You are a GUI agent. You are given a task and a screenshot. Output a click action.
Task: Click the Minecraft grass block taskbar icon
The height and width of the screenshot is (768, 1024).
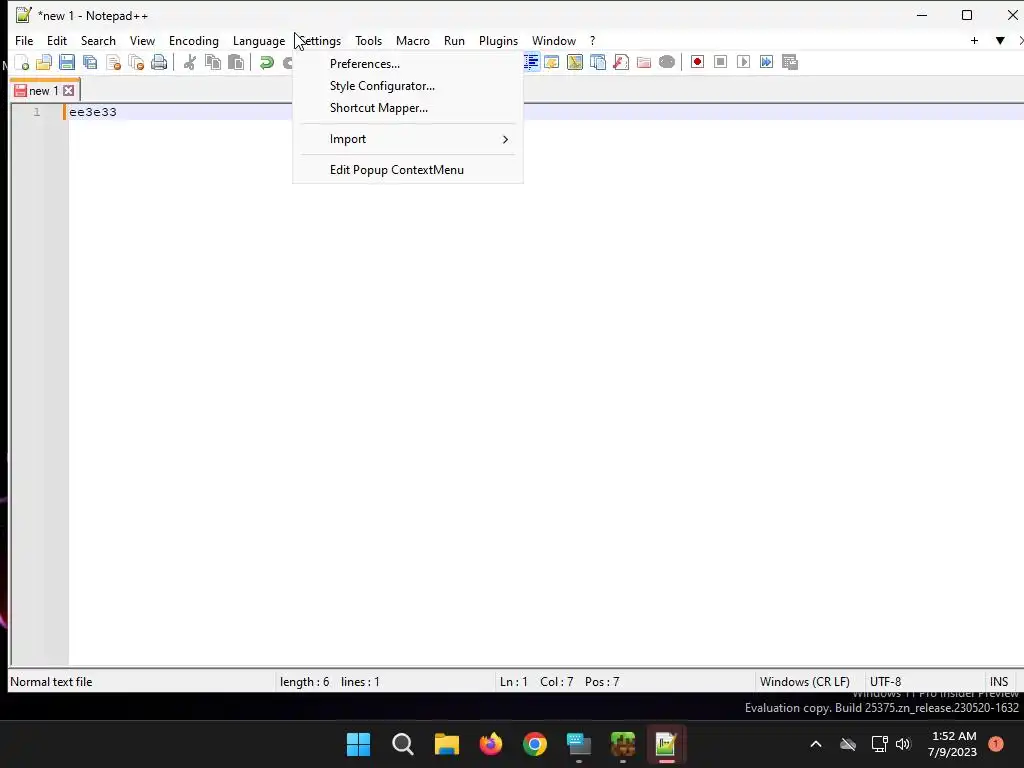pyautogui.click(x=623, y=744)
